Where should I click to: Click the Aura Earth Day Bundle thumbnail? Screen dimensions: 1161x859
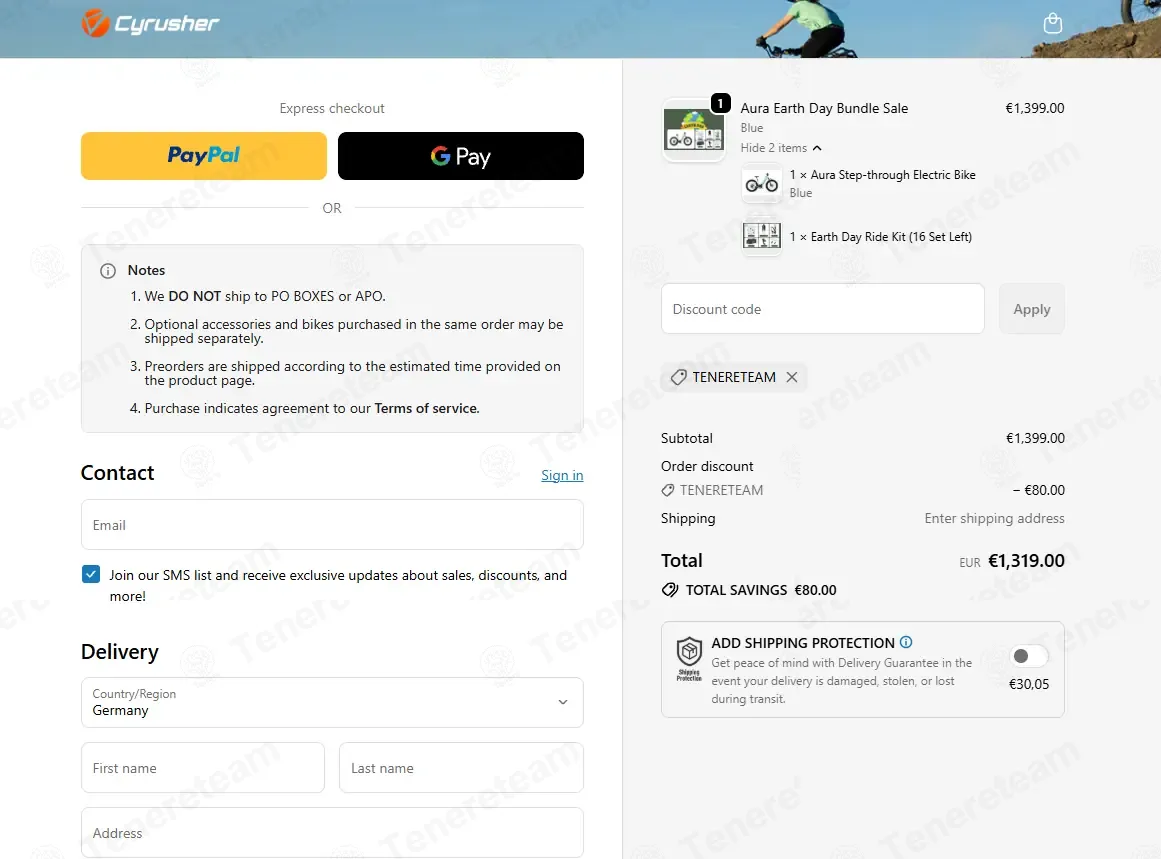point(694,130)
